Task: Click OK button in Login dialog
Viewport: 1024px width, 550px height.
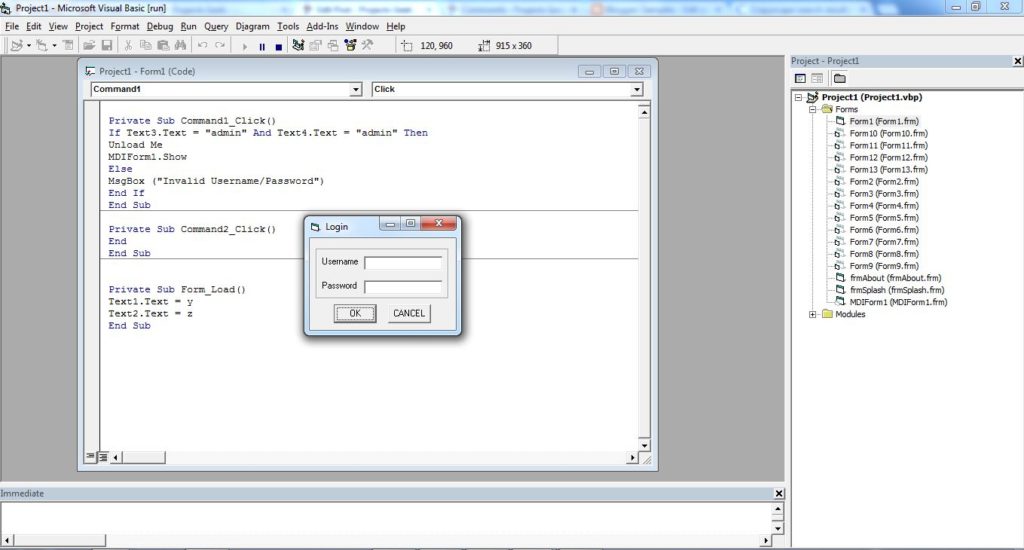Action: tap(355, 314)
